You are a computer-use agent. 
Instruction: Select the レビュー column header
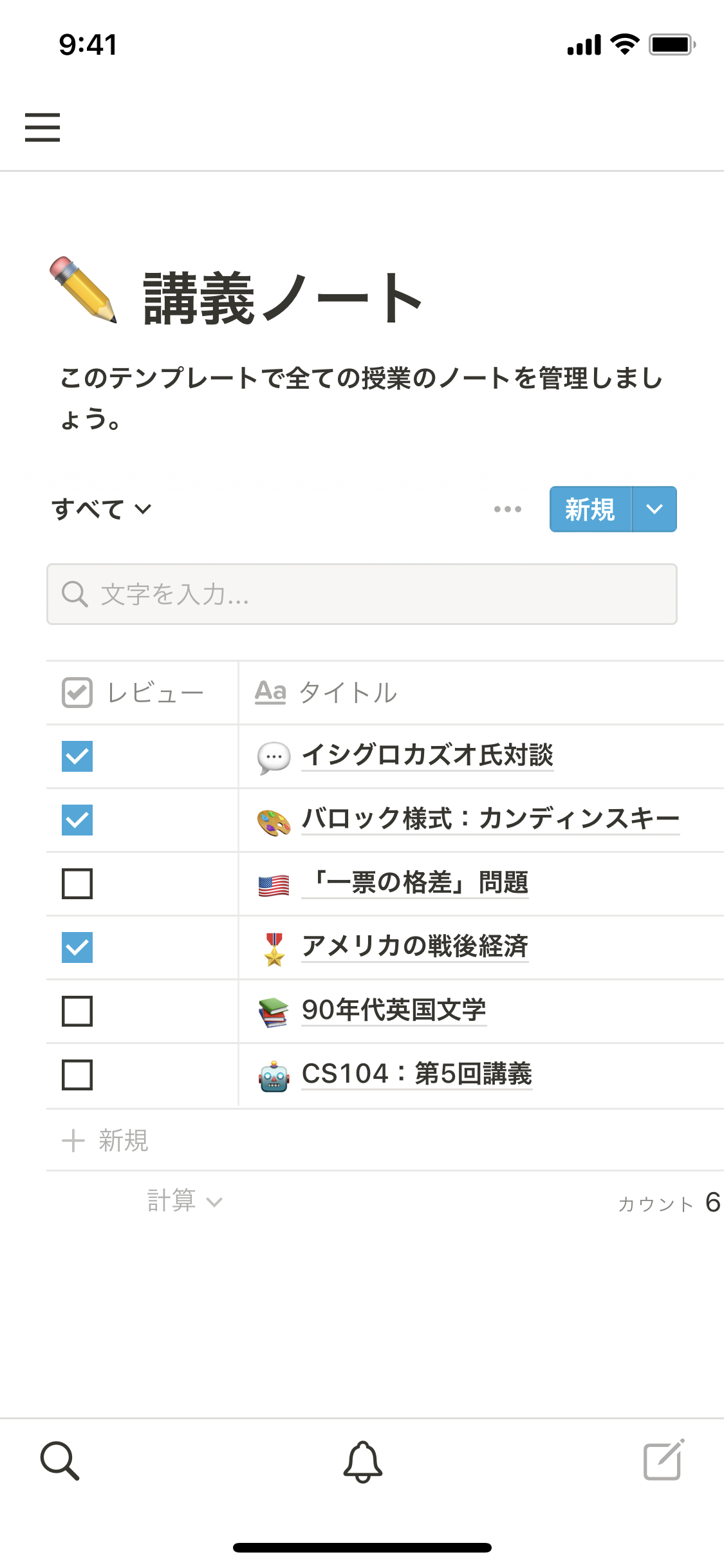tap(142, 693)
